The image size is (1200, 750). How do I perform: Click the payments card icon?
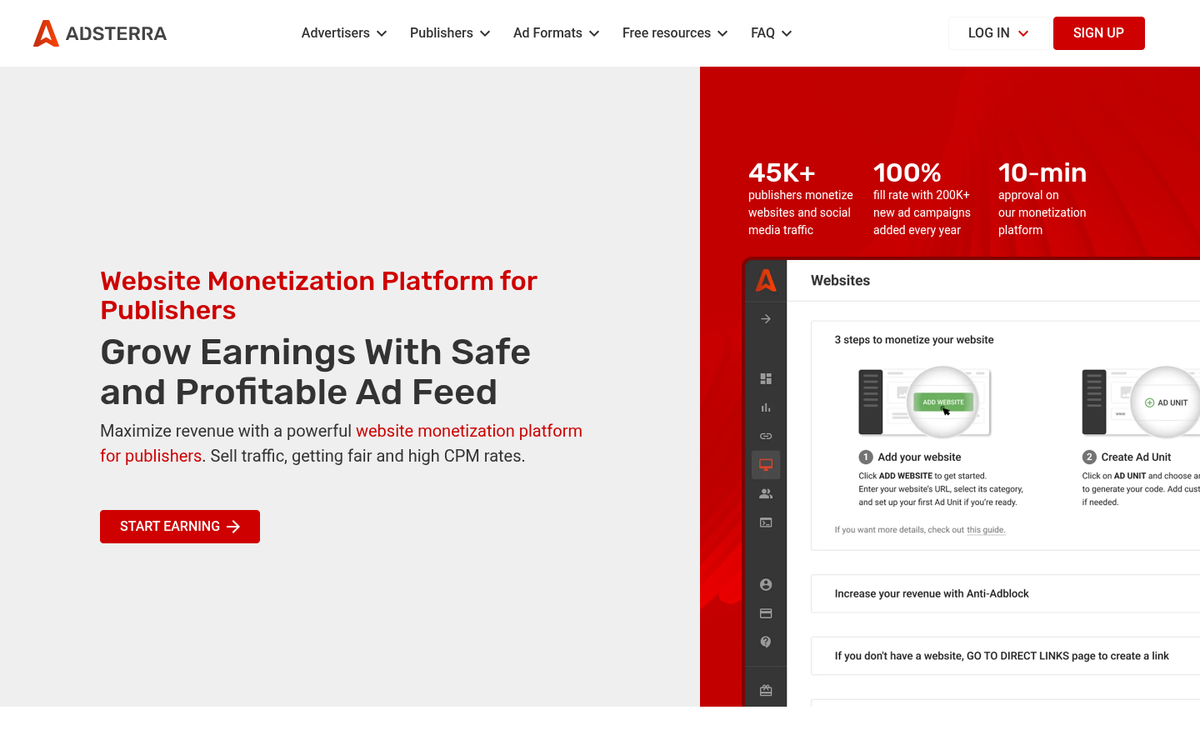[765, 613]
